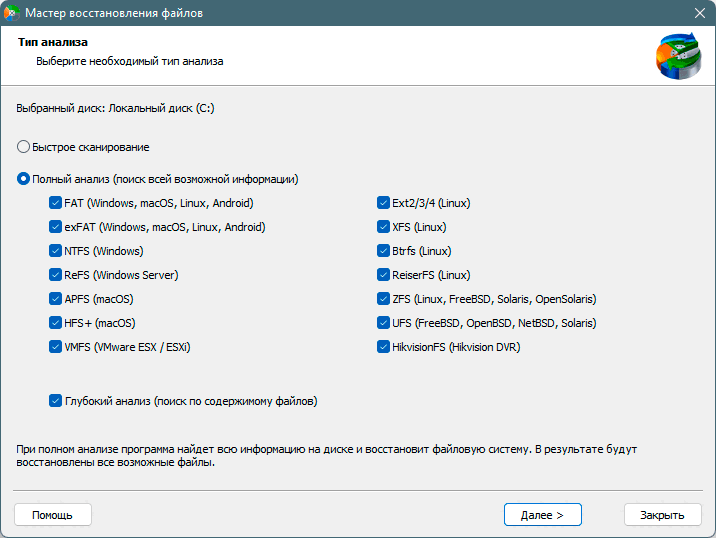Toggle the APFS (macOS) checkbox
The height and width of the screenshot is (538, 716).
[55, 299]
